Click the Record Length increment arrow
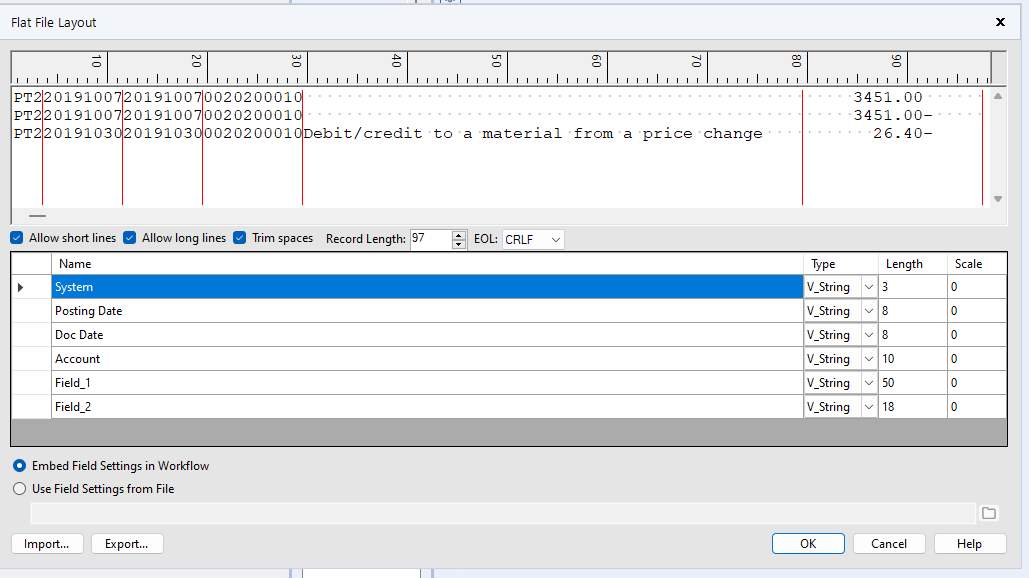Image resolution: width=1029 pixels, height=578 pixels. [x=458, y=234]
